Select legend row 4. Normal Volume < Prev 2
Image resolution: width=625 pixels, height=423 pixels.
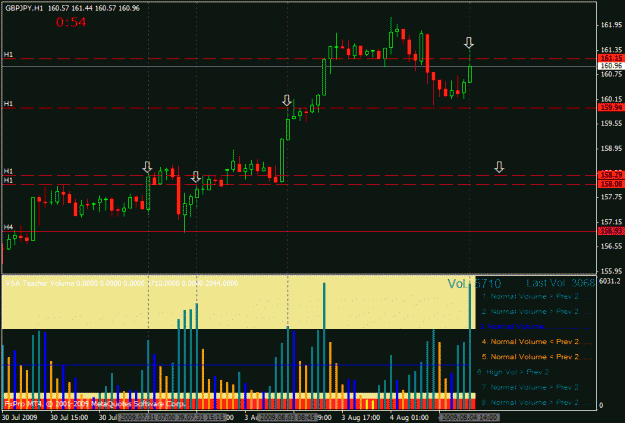(x=537, y=342)
